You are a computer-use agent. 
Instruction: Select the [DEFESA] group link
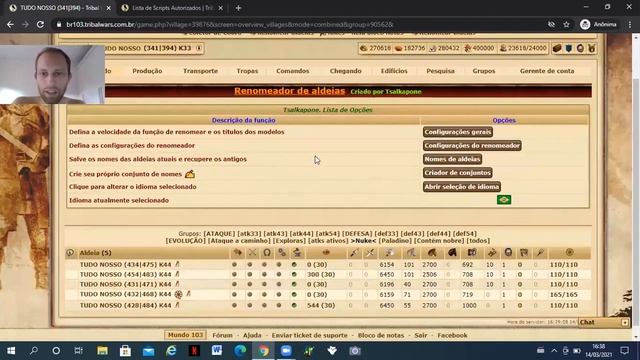click(x=357, y=233)
